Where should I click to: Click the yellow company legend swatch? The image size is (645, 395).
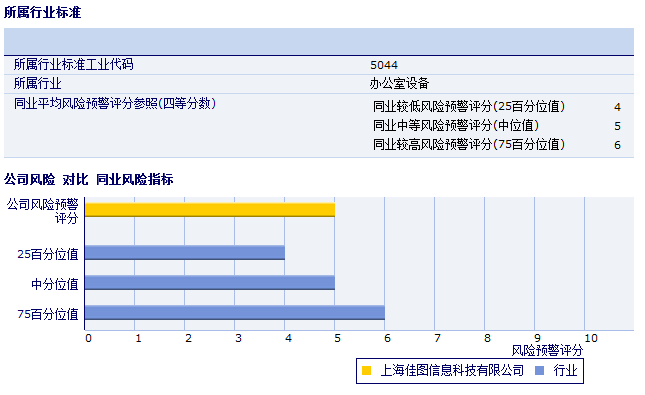point(366,371)
